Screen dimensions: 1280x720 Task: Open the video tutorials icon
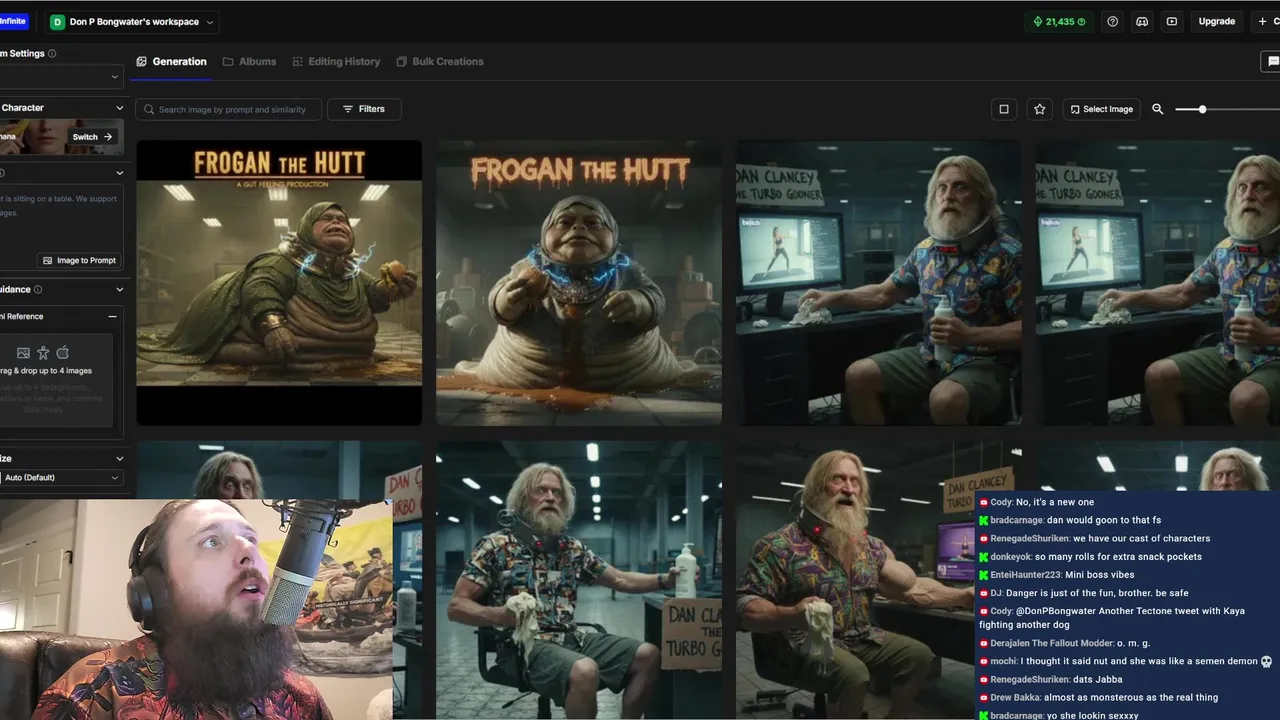pos(1172,21)
